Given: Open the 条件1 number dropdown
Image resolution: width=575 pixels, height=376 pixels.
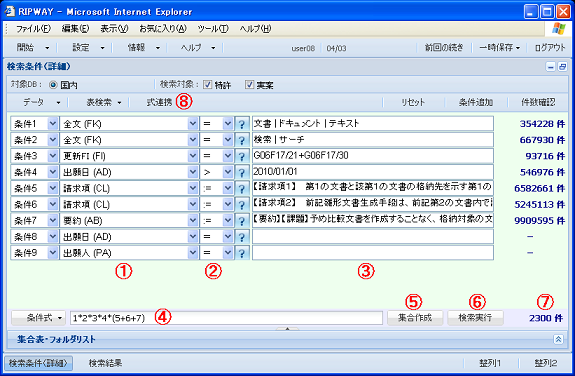Looking at the screenshot, I should point(53,124).
